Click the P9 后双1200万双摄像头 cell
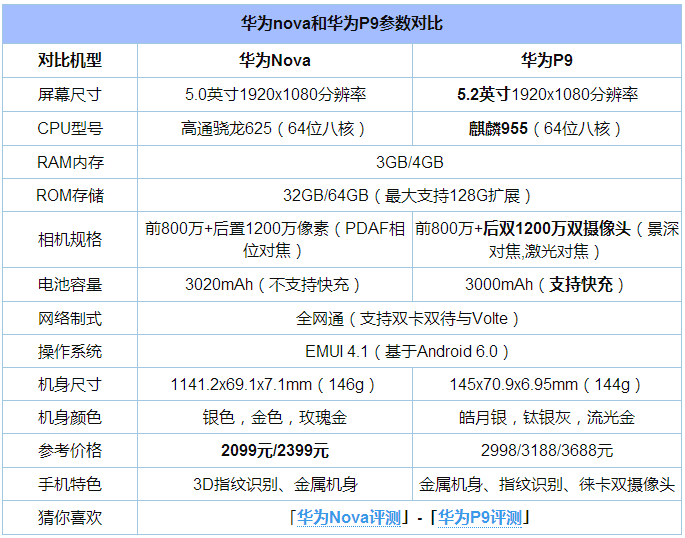 click(x=547, y=240)
